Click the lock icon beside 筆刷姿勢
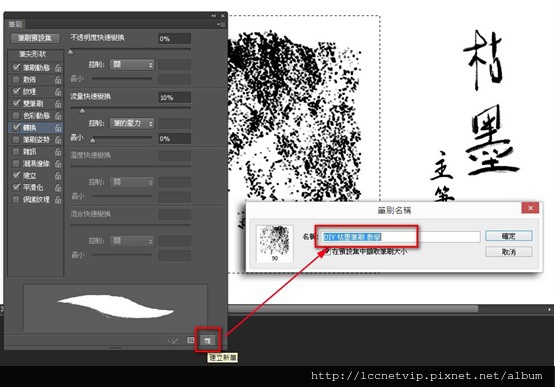 58,140
